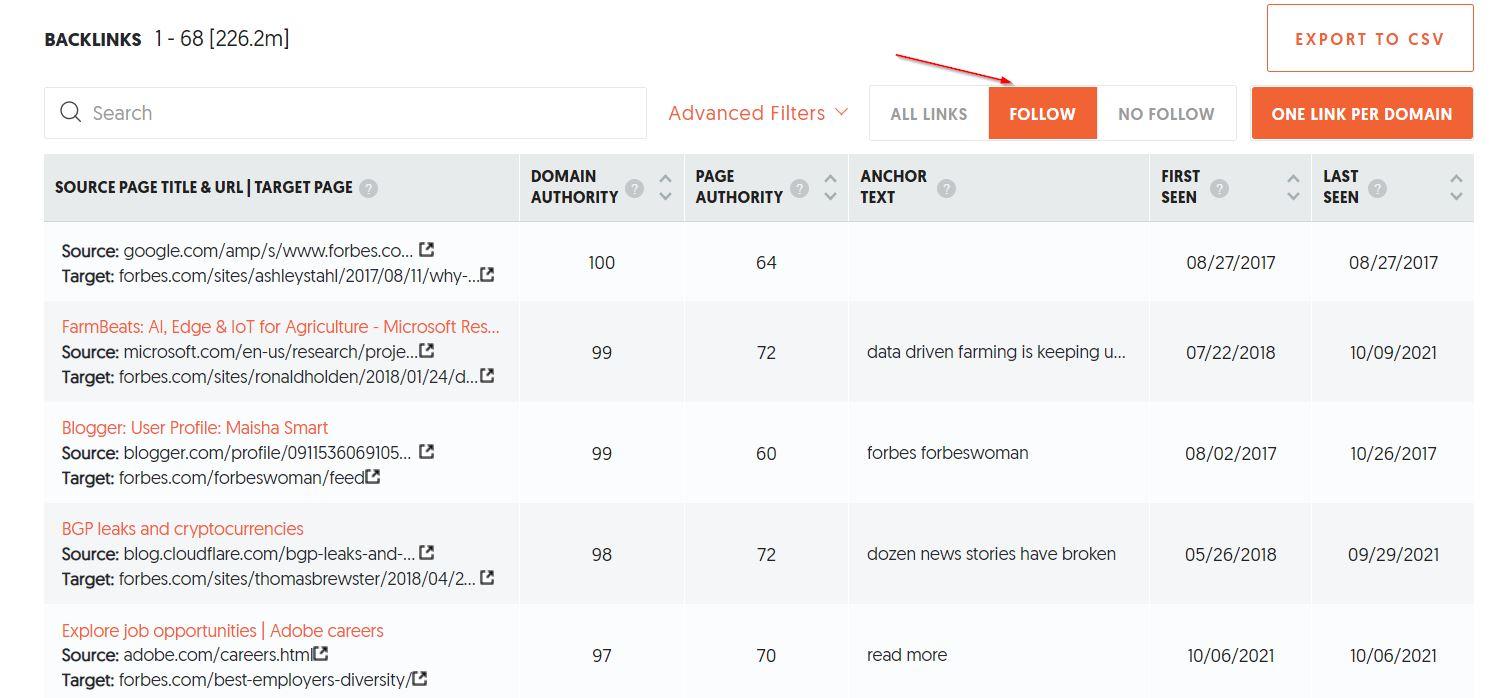The image size is (1491, 698).
Task: Show help tooltip for Last Seen
Action: 1377,188
